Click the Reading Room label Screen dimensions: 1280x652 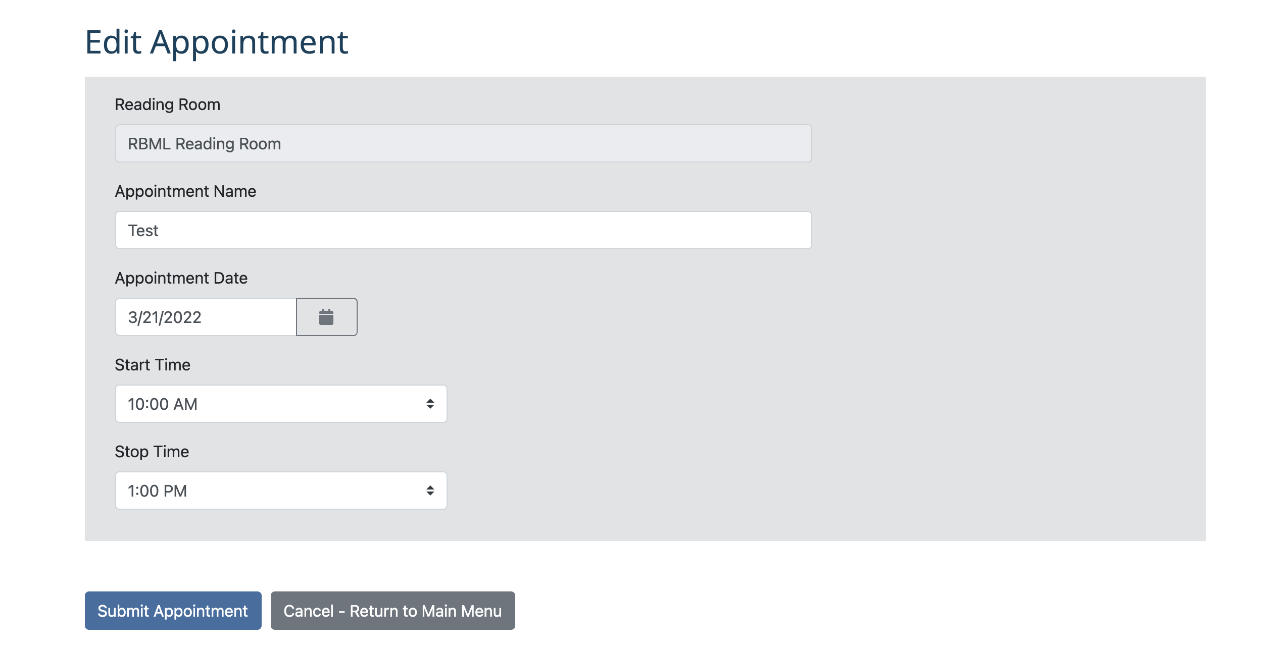(167, 104)
